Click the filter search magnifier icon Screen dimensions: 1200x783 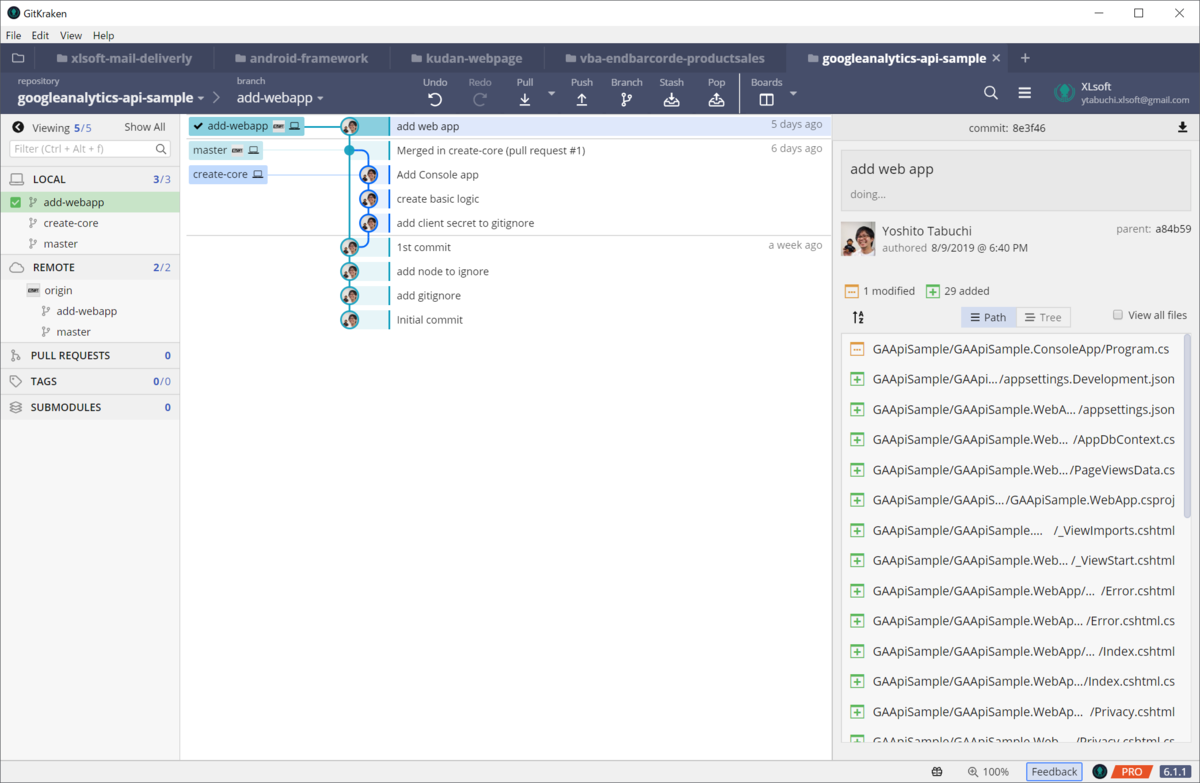click(162, 149)
